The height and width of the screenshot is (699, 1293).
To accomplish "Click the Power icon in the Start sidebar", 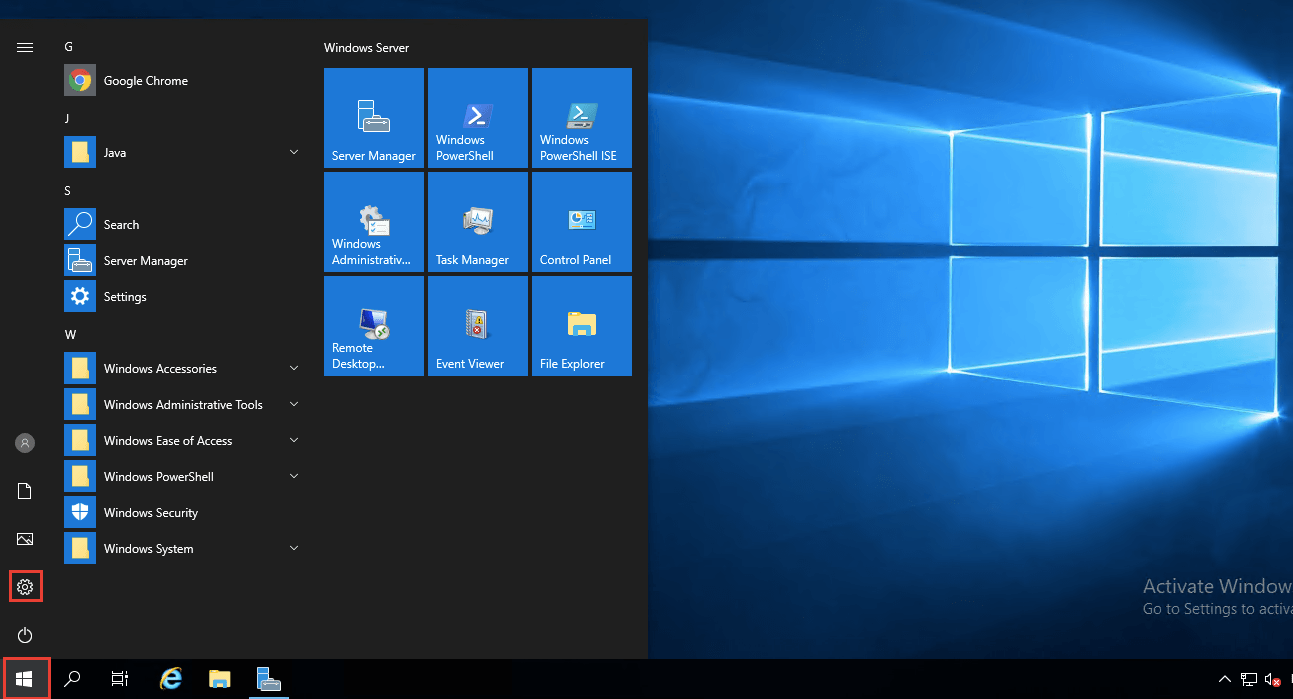I will coord(26,635).
